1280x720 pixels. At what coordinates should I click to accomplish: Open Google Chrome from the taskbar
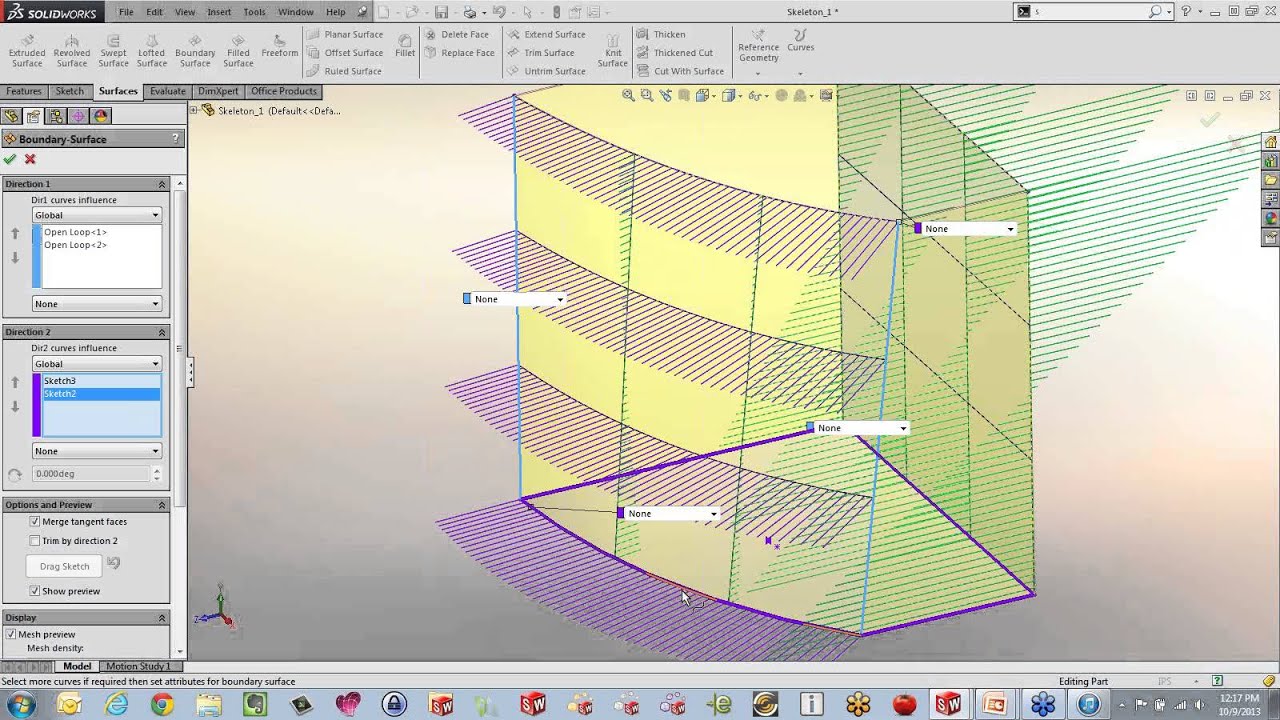point(161,705)
